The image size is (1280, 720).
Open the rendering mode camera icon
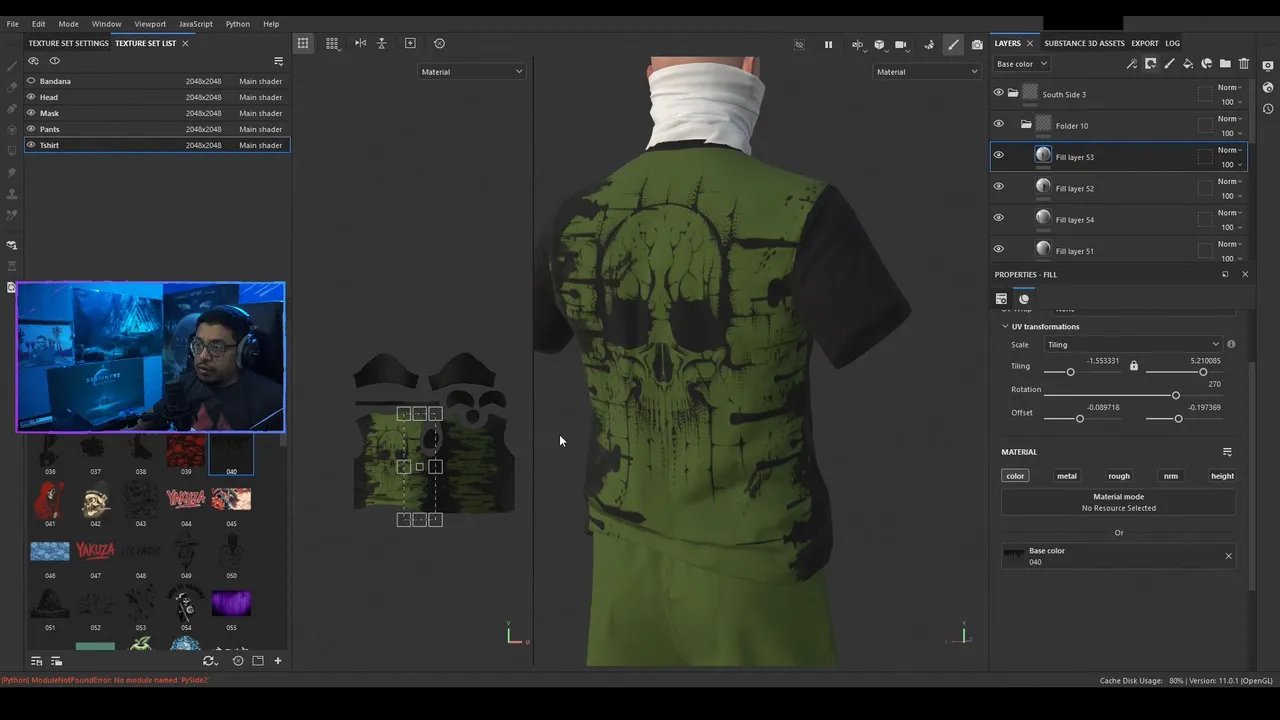click(x=976, y=44)
